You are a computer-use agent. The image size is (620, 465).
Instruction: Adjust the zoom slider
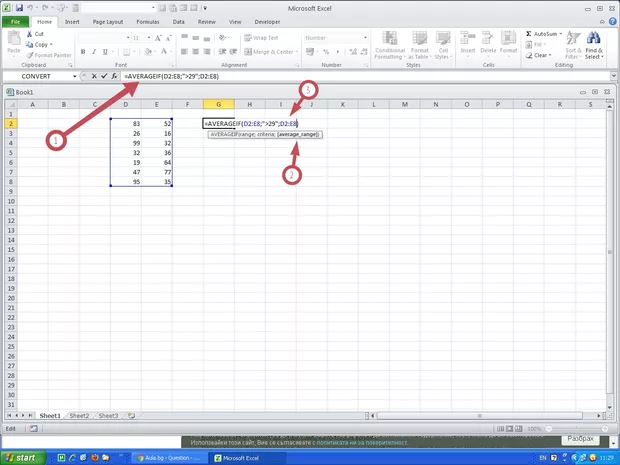(577, 429)
